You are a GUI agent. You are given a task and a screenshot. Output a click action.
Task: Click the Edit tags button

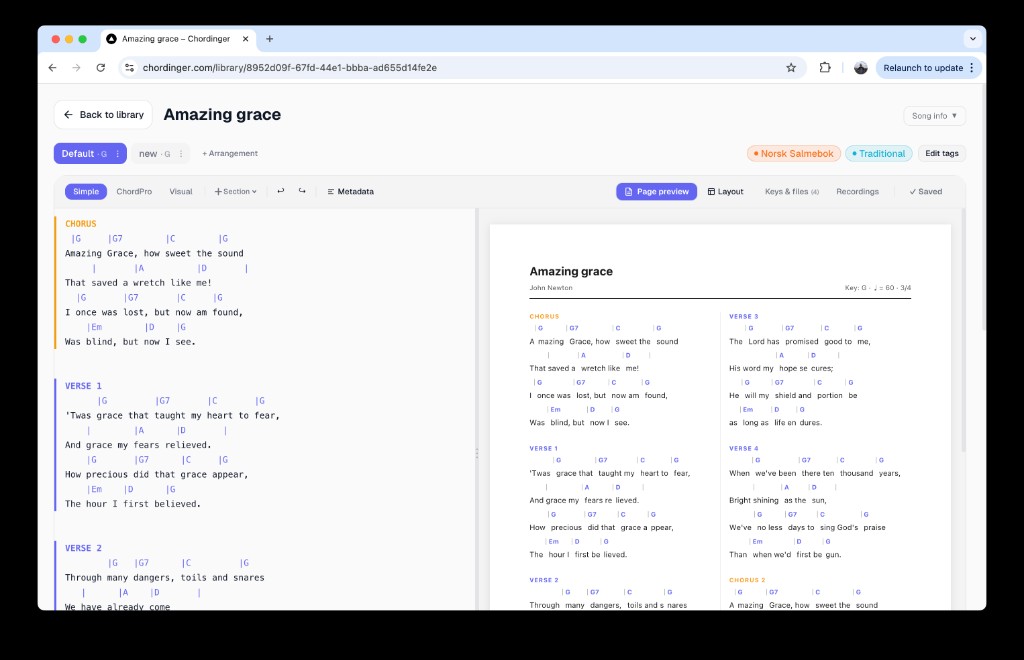pyautogui.click(x=941, y=154)
